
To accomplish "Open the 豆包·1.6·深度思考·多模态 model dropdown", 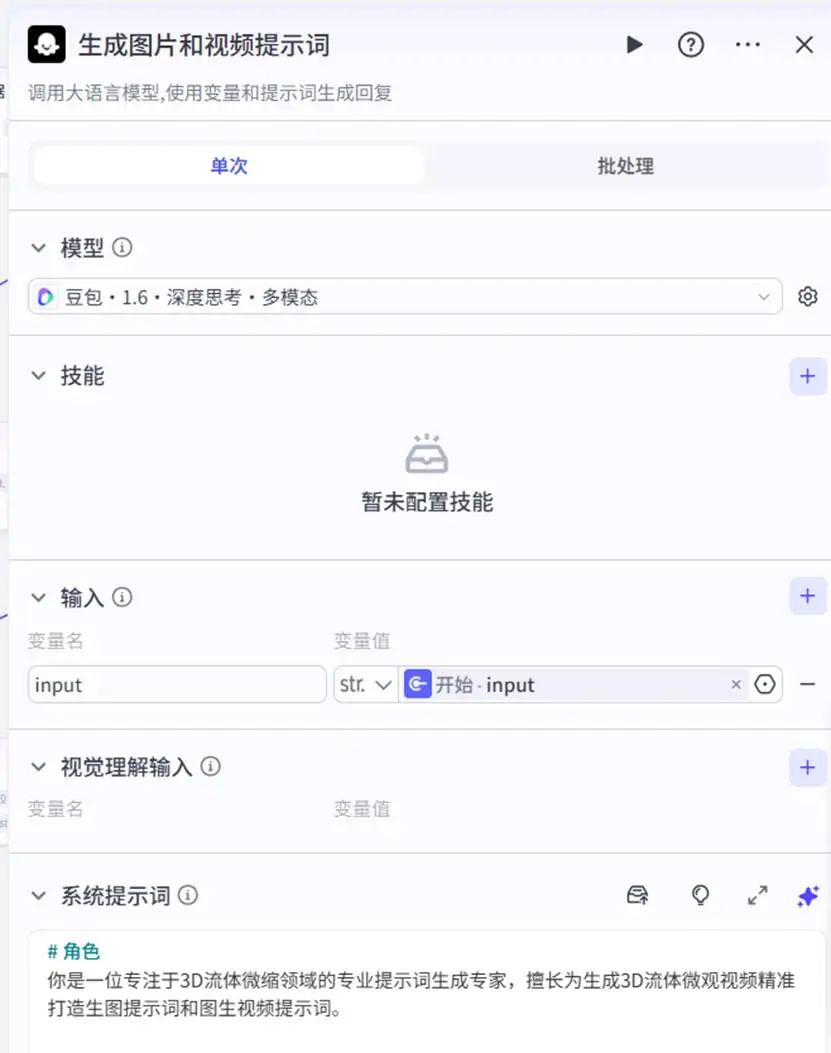I will [x=405, y=296].
